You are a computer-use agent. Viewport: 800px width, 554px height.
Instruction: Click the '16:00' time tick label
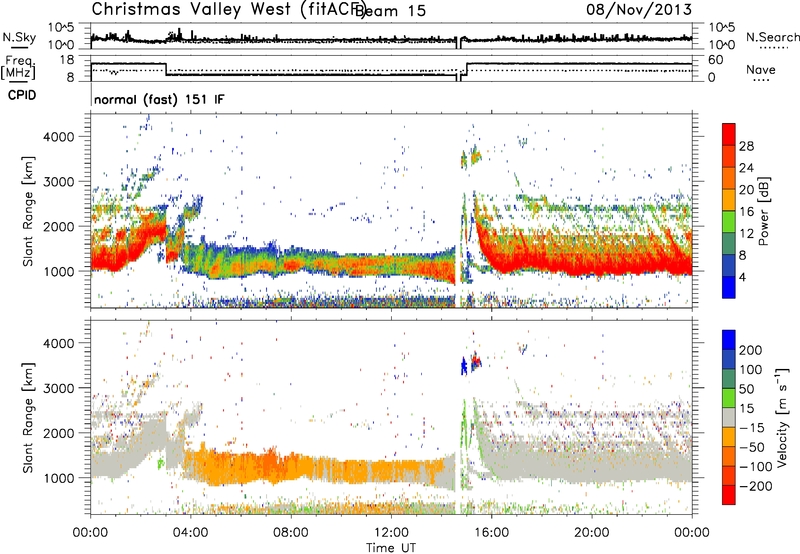point(491,533)
